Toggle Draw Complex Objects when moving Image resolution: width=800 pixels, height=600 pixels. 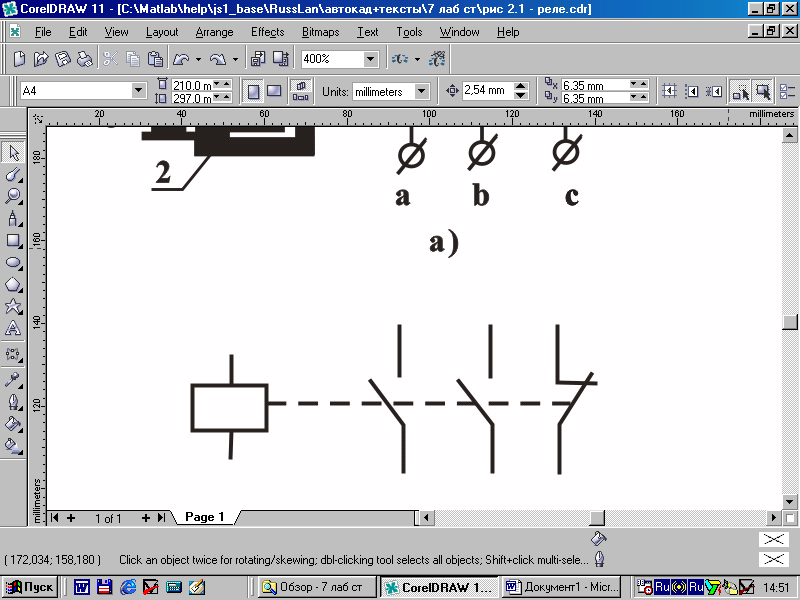740,91
